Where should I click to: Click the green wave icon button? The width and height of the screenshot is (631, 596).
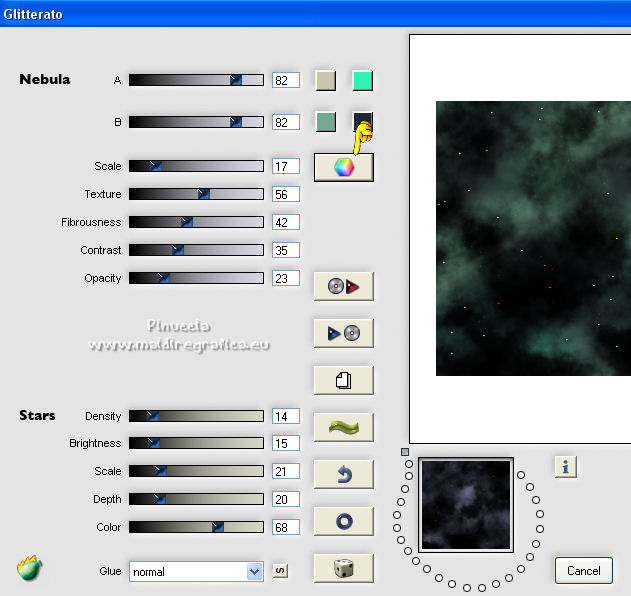tap(343, 427)
